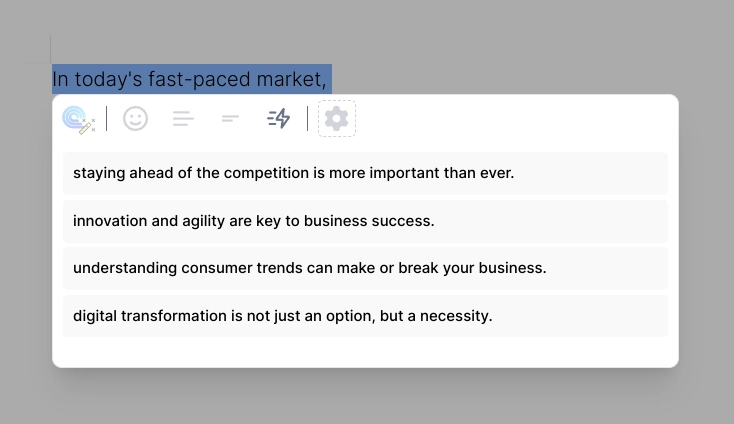Click the word "today's" in the highlighted line
This screenshot has width=734, height=424.
click(x=108, y=79)
